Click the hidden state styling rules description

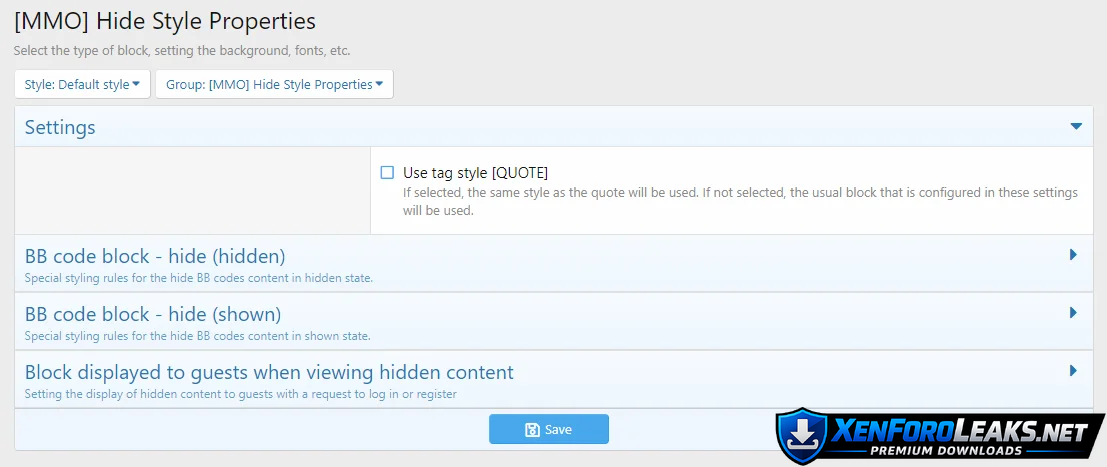click(199, 278)
